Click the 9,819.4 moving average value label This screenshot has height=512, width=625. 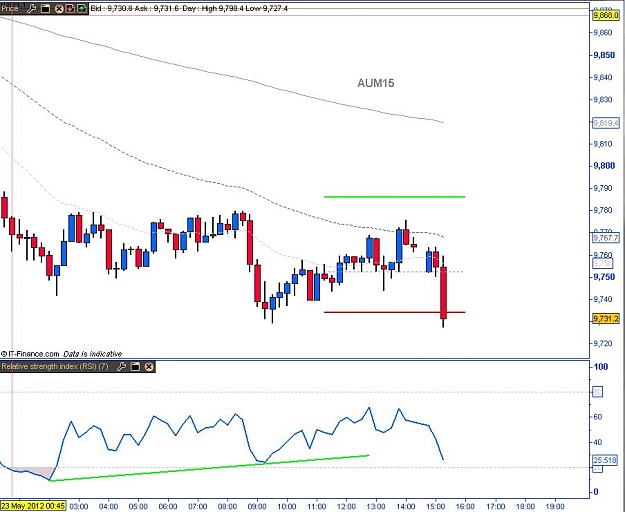pyautogui.click(x=606, y=123)
